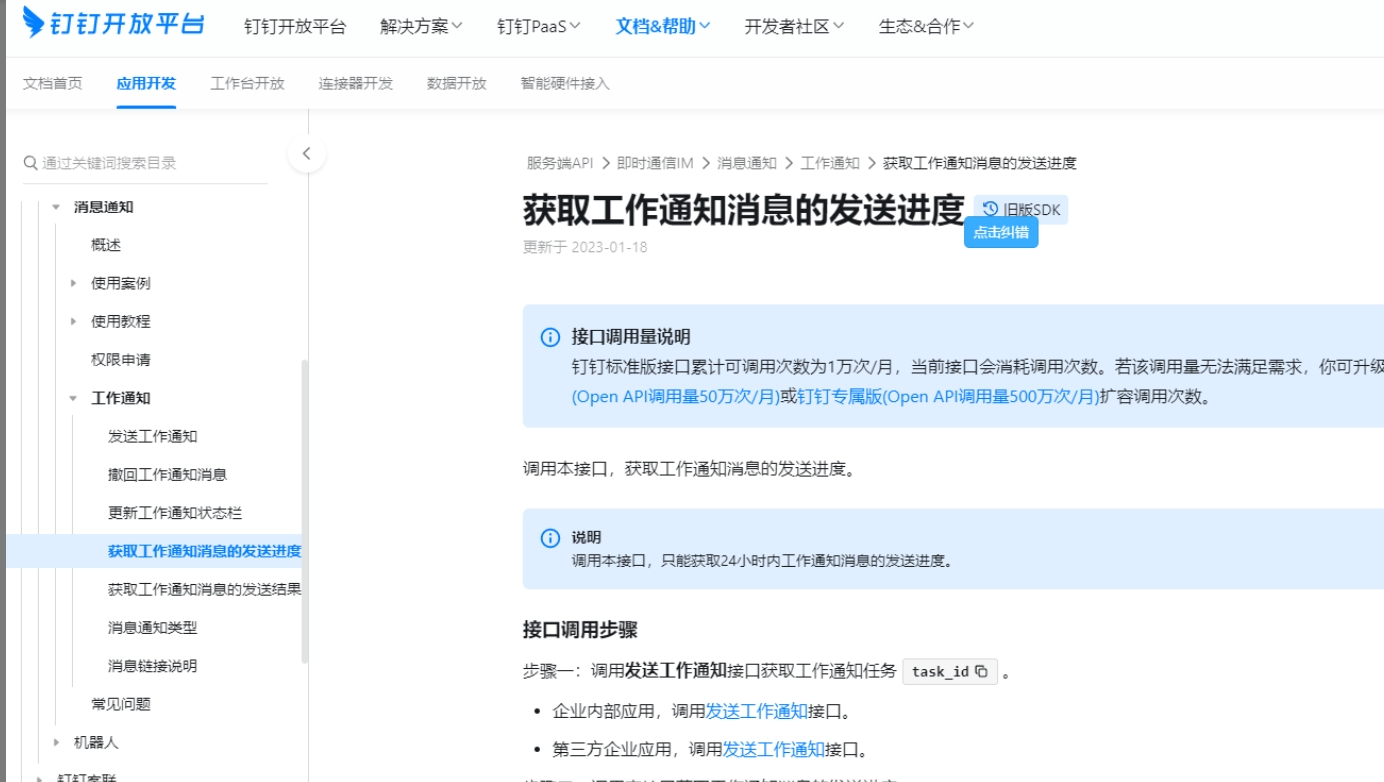
Task: Click the info icon beside 接口调用量说明
Action: pos(550,337)
